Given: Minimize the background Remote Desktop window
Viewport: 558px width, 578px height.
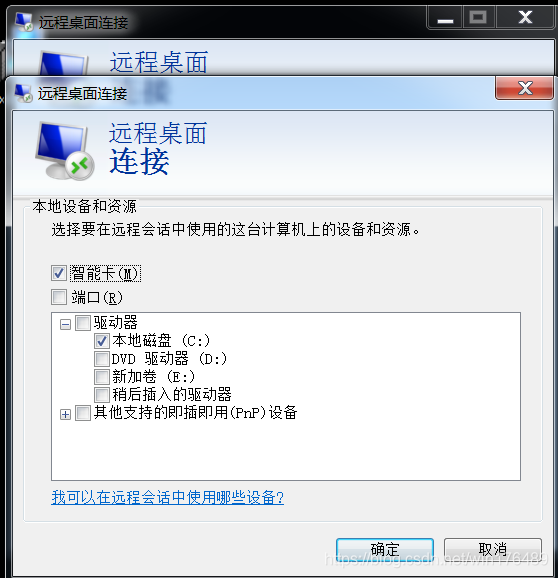Looking at the screenshot, I should (445, 18).
